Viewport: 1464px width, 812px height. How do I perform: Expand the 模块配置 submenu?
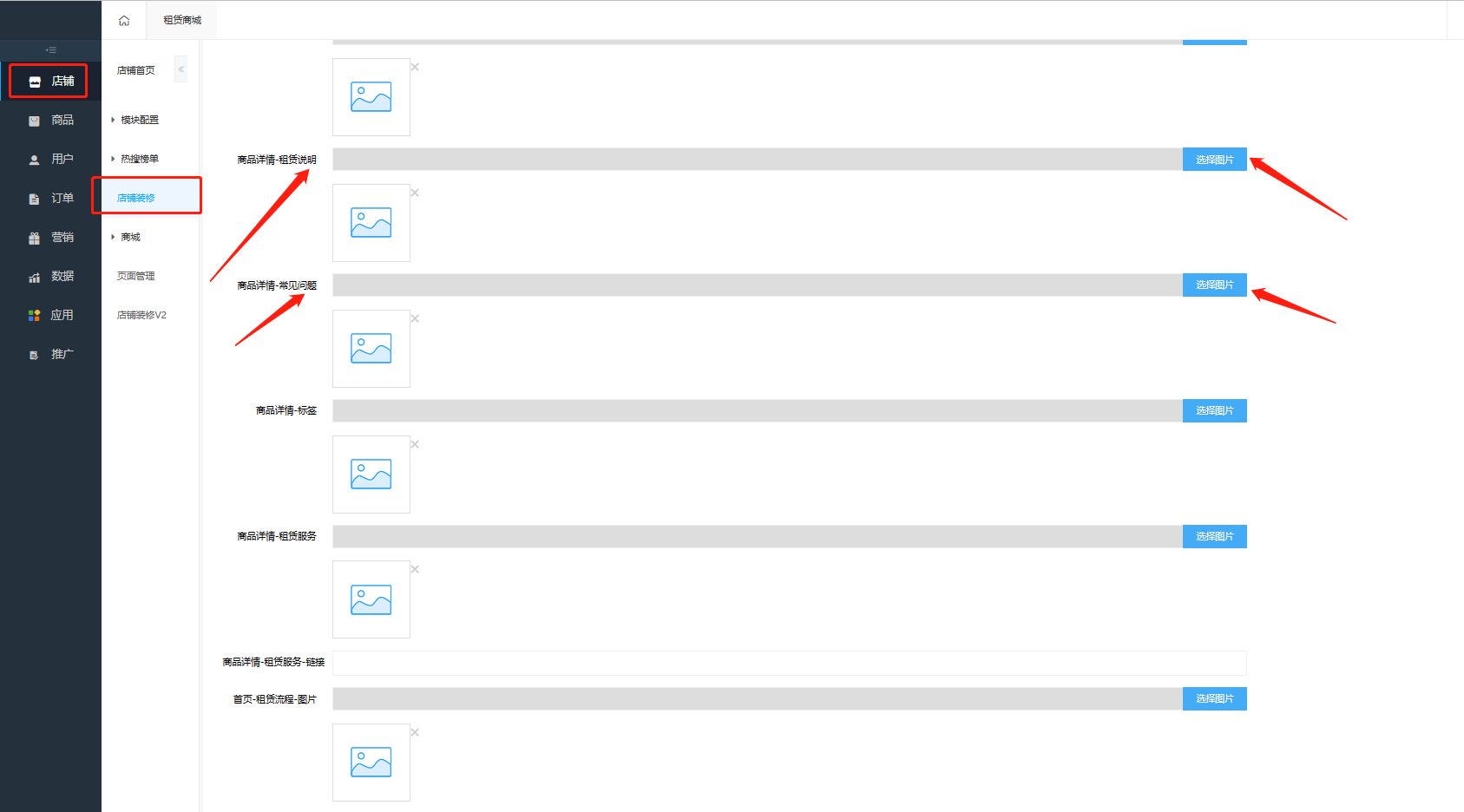pos(139,121)
